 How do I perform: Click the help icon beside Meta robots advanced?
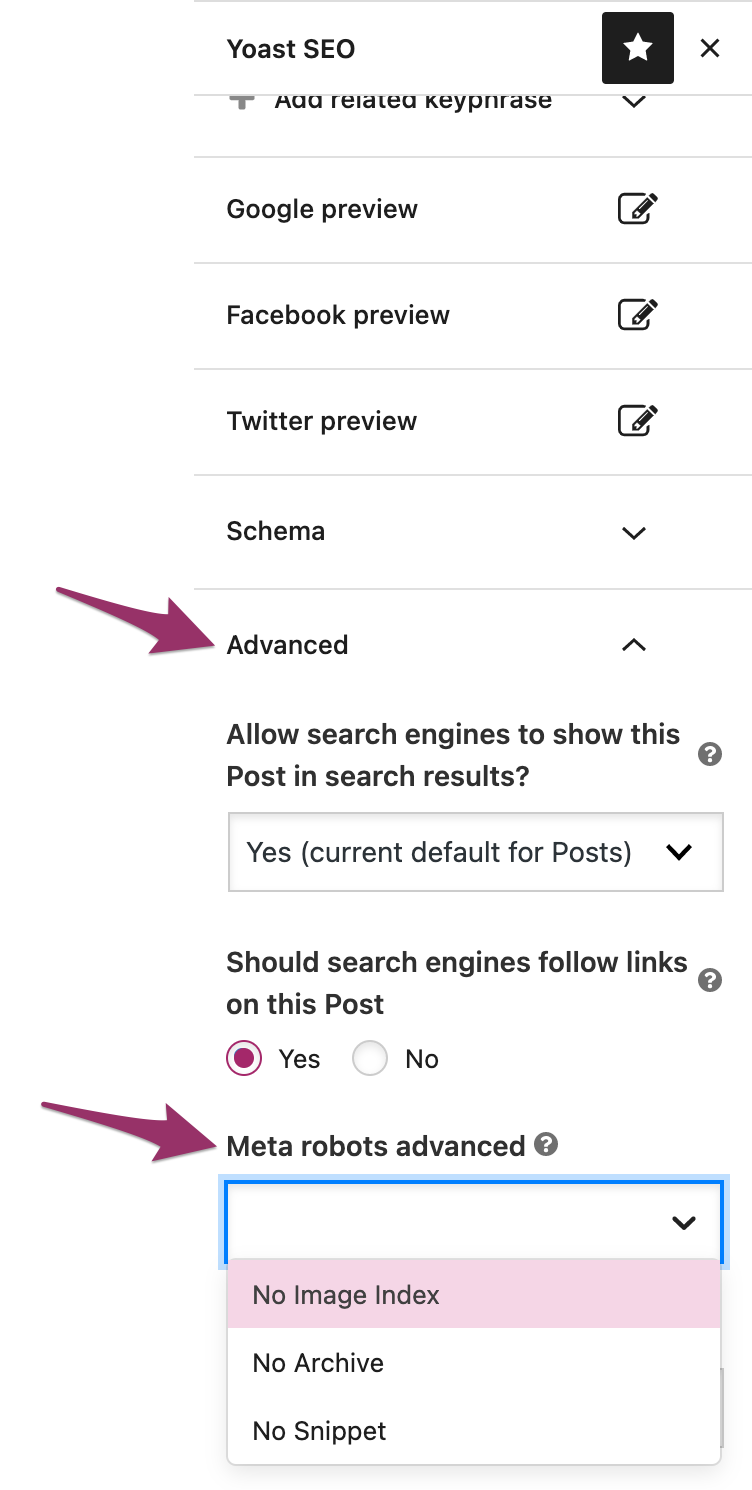click(x=546, y=1146)
